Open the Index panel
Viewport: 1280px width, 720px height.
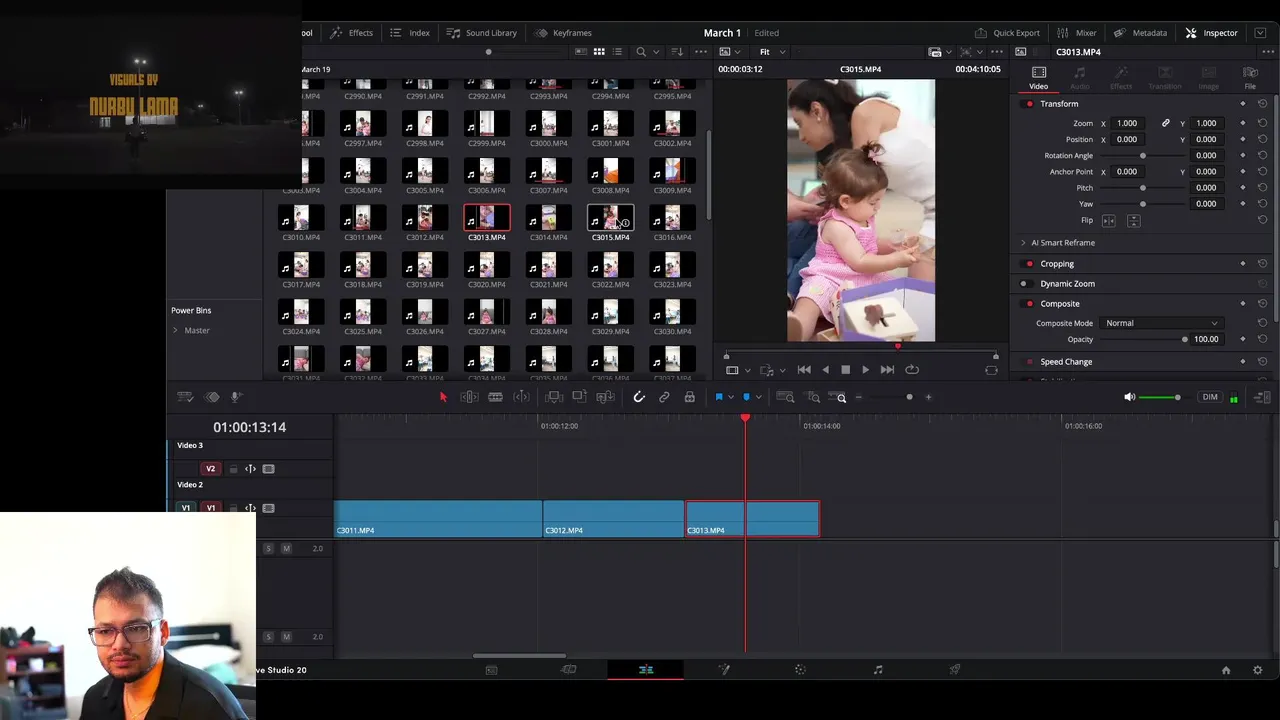410,33
